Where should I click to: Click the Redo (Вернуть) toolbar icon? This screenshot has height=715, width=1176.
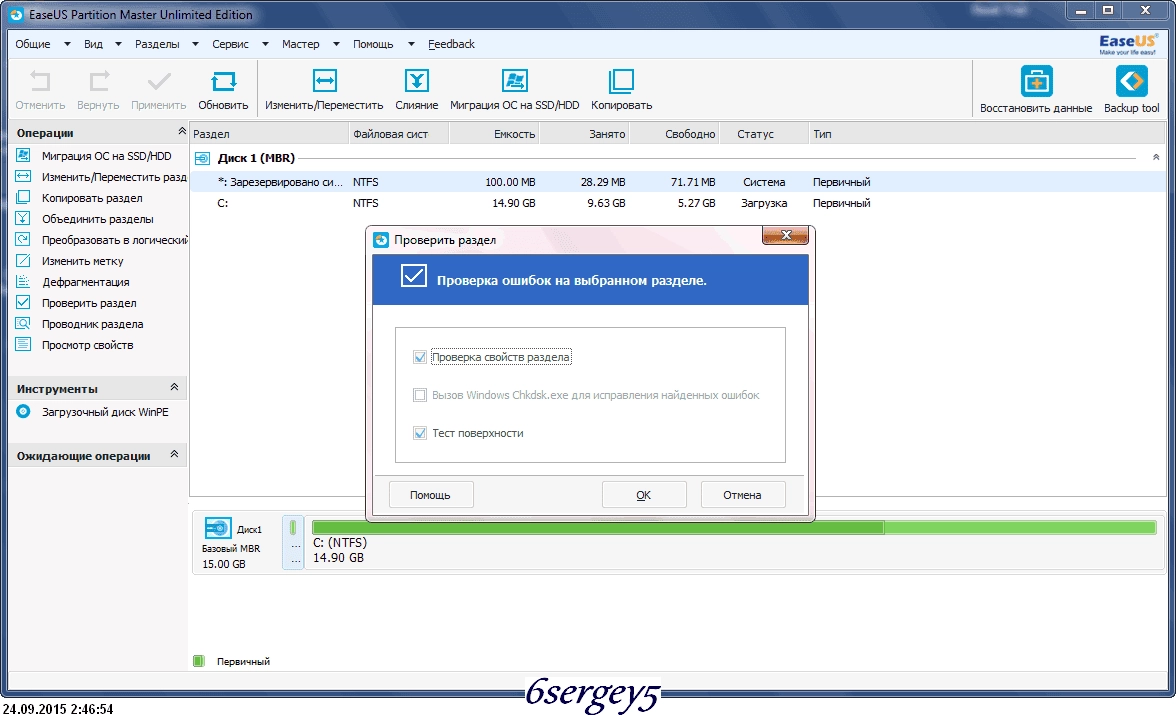pos(98,81)
